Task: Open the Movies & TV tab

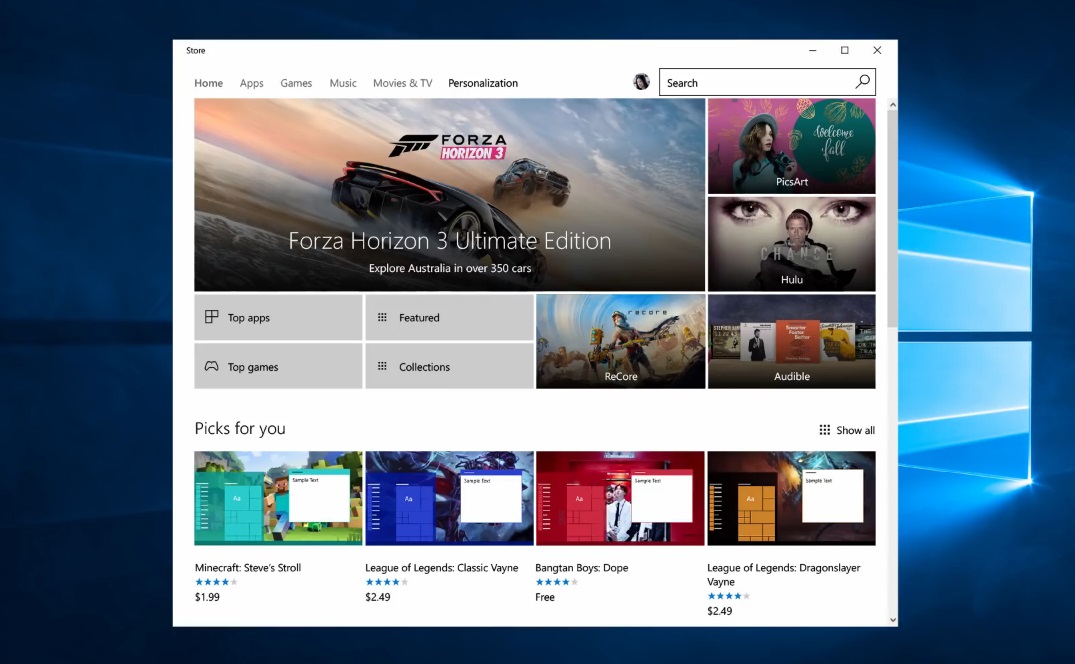Action: pyautogui.click(x=402, y=83)
